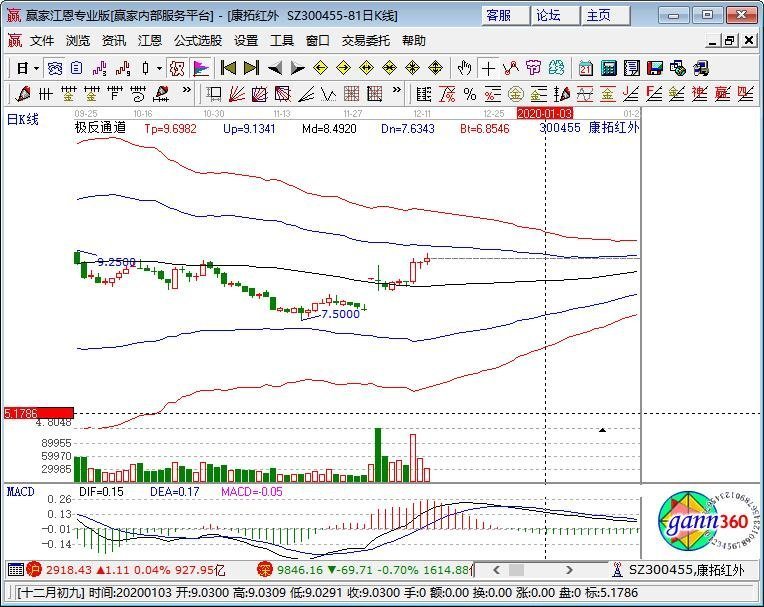
Task: Select the yellow diamond right-arrow icon
Action: tap(344, 68)
